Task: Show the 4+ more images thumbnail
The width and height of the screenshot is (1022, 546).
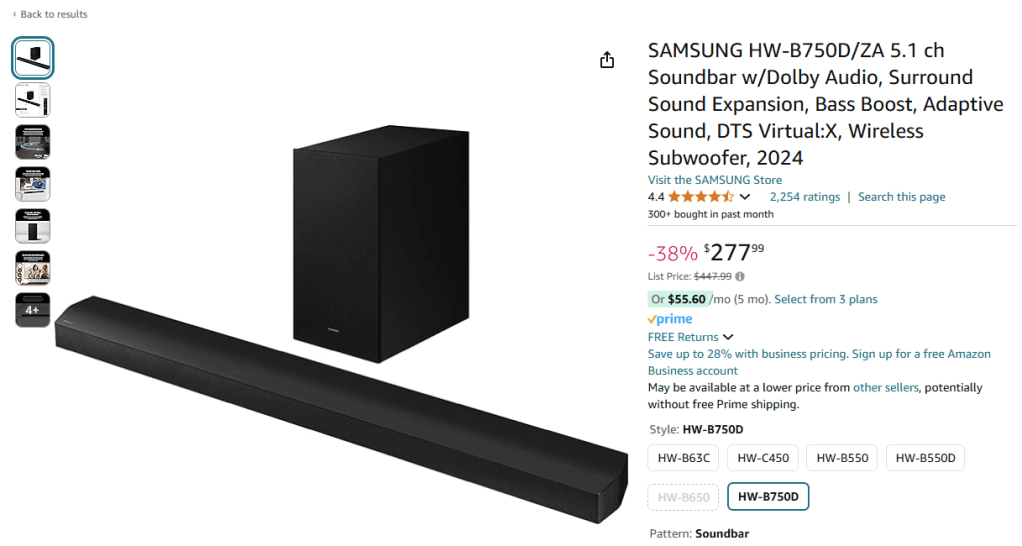Action: click(x=32, y=310)
